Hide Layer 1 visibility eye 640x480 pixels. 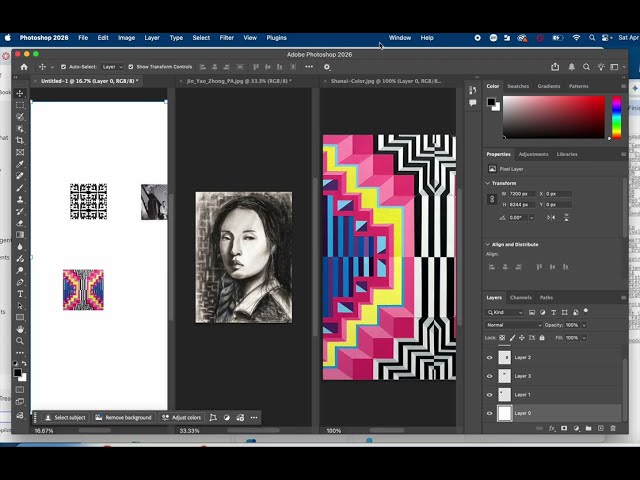pyautogui.click(x=489, y=395)
